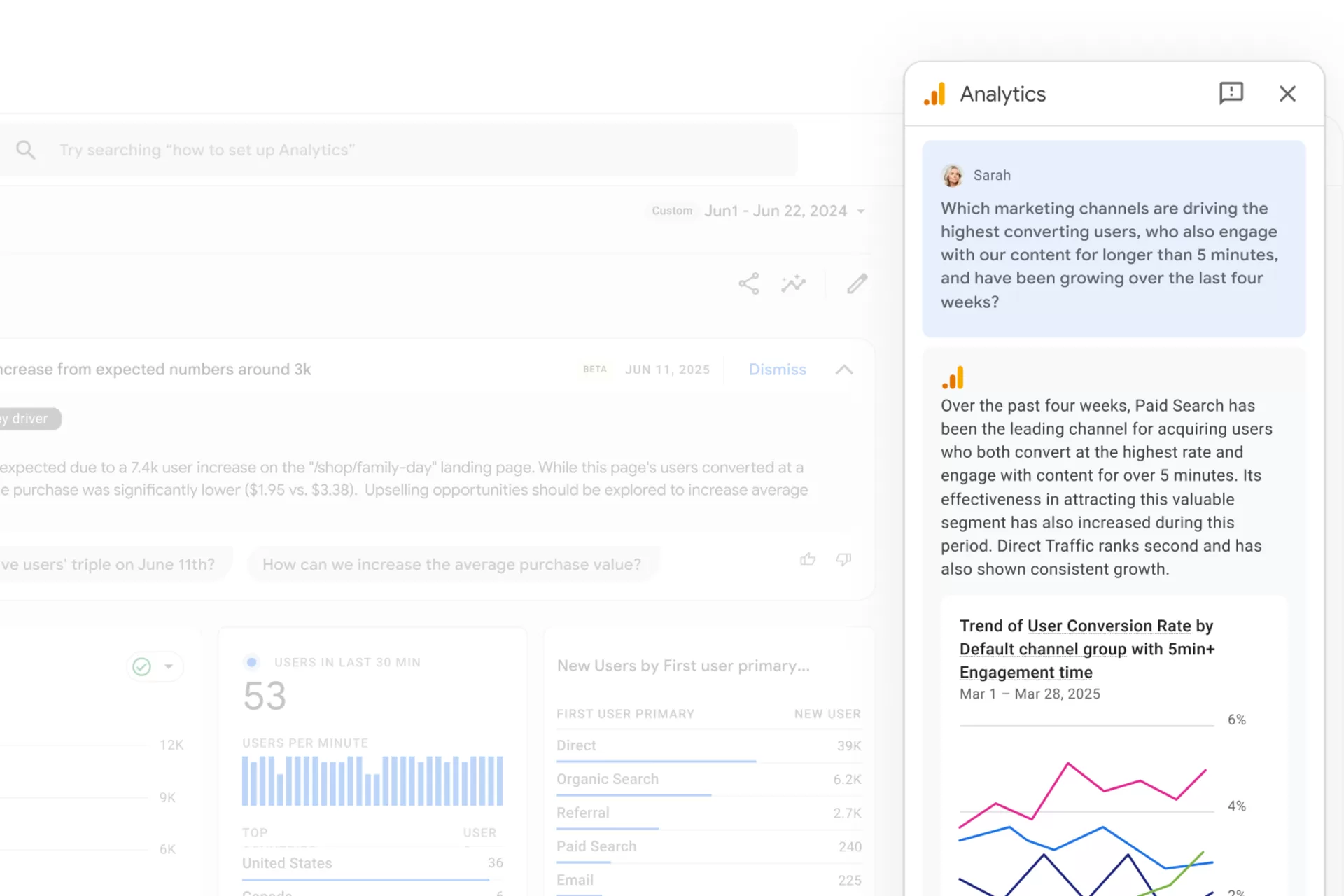Dismiss the insight notification
1344x896 pixels.
pyautogui.click(x=777, y=370)
